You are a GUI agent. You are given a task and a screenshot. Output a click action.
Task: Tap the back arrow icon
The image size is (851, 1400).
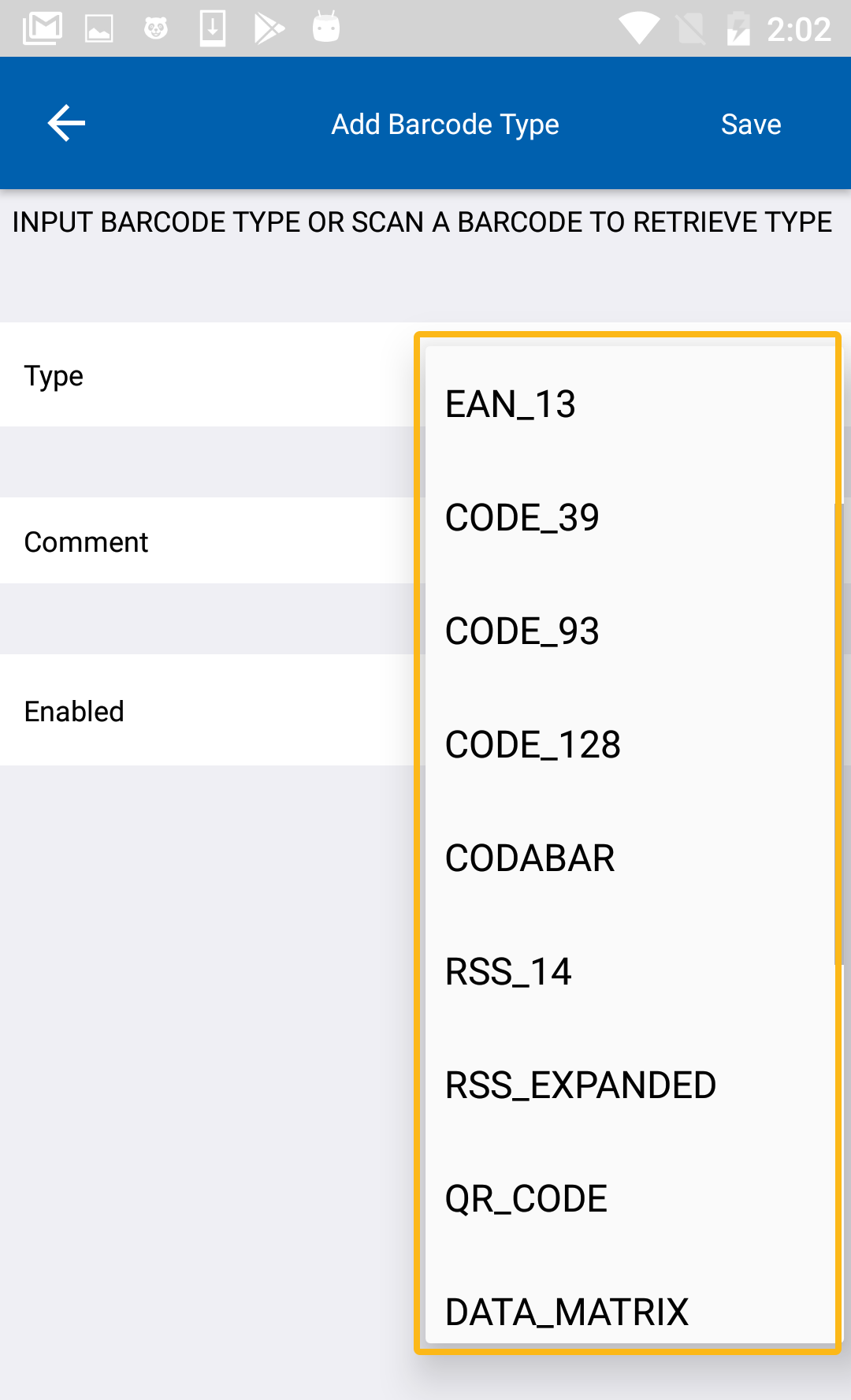[x=66, y=124]
